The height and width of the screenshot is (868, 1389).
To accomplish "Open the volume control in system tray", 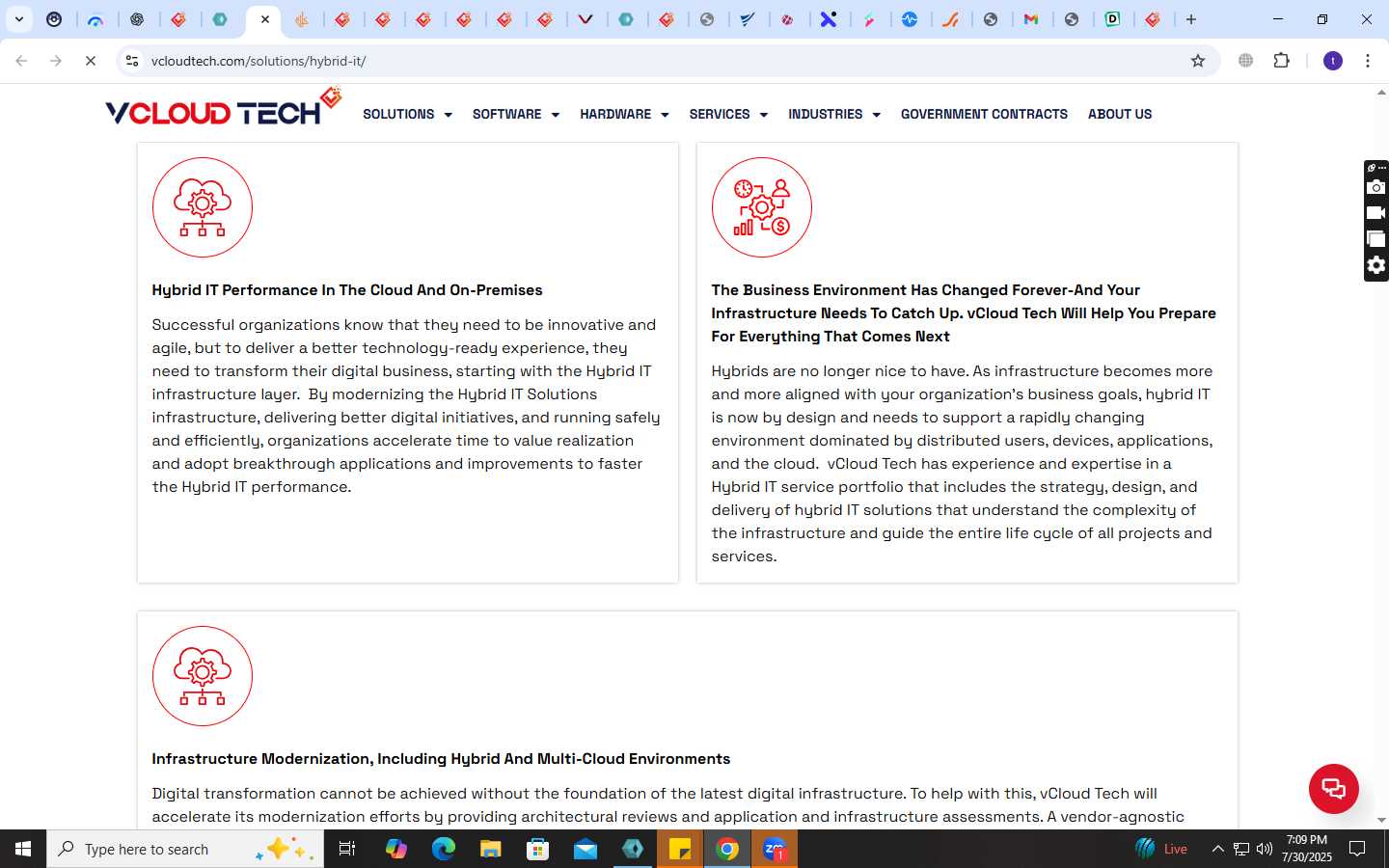I will [1264, 849].
